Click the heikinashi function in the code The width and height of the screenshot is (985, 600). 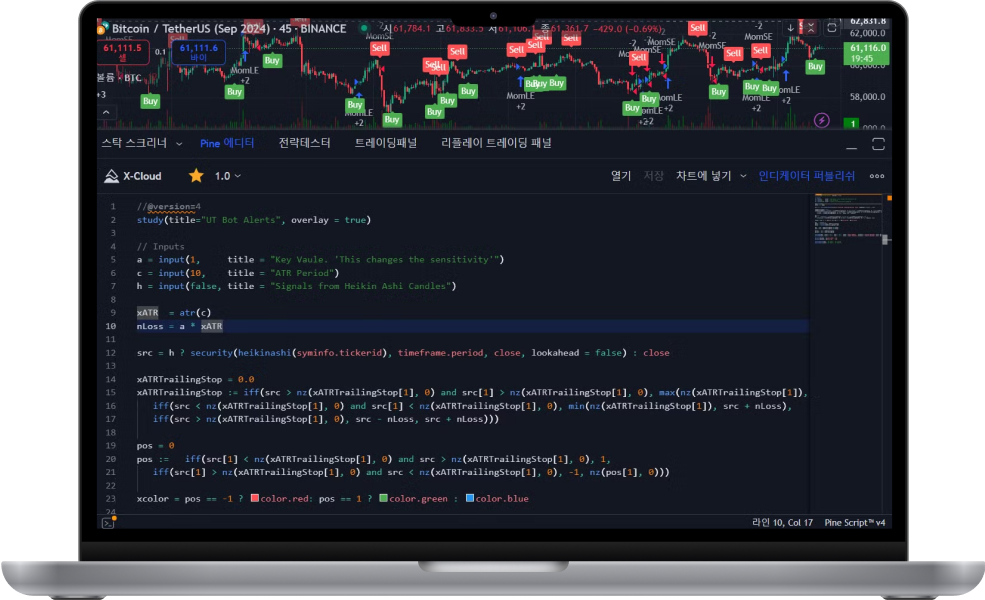tap(264, 352)
